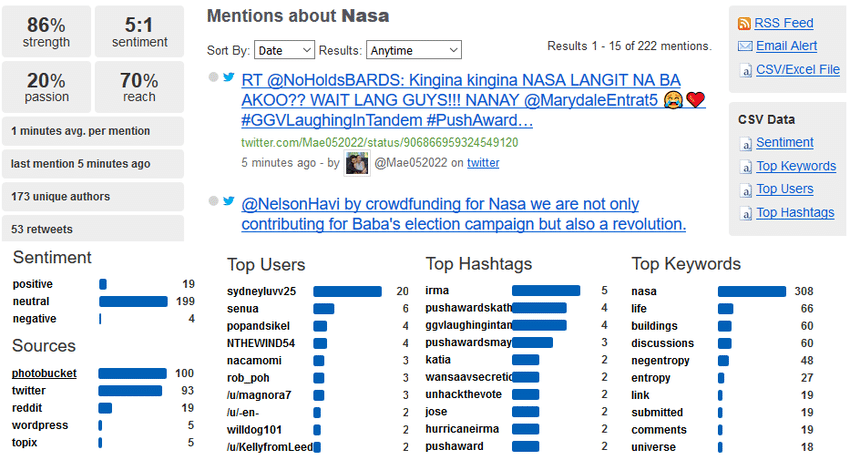Open the Results Anytime dropdown
850x460 pixels.
point(414,50)
